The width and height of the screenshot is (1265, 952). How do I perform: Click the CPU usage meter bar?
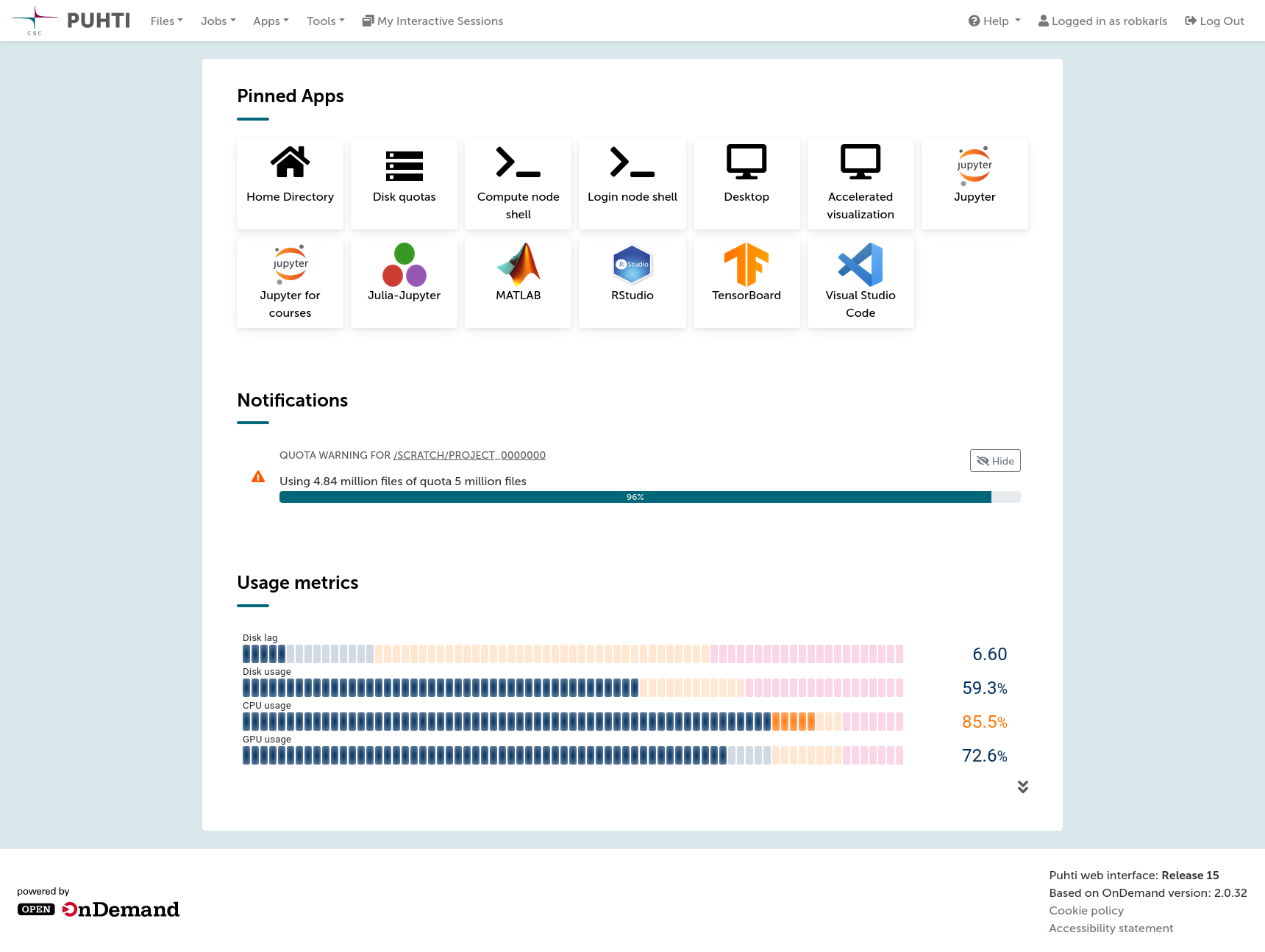coord(573,722)
